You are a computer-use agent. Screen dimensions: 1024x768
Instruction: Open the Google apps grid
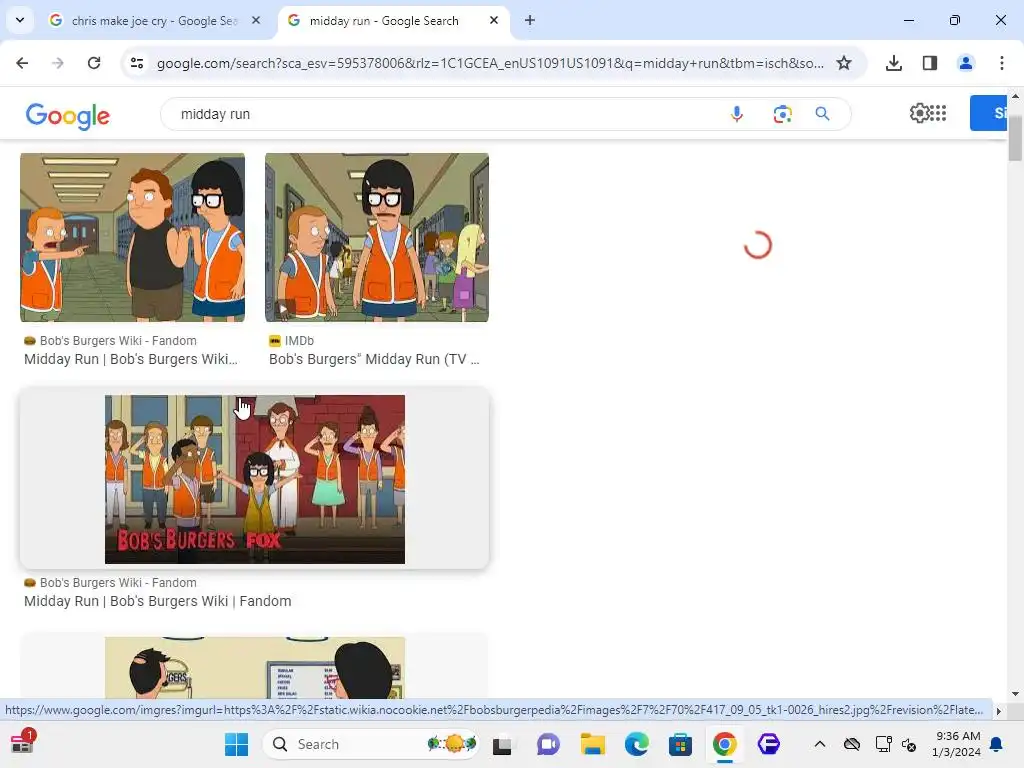tap(938, 113)
